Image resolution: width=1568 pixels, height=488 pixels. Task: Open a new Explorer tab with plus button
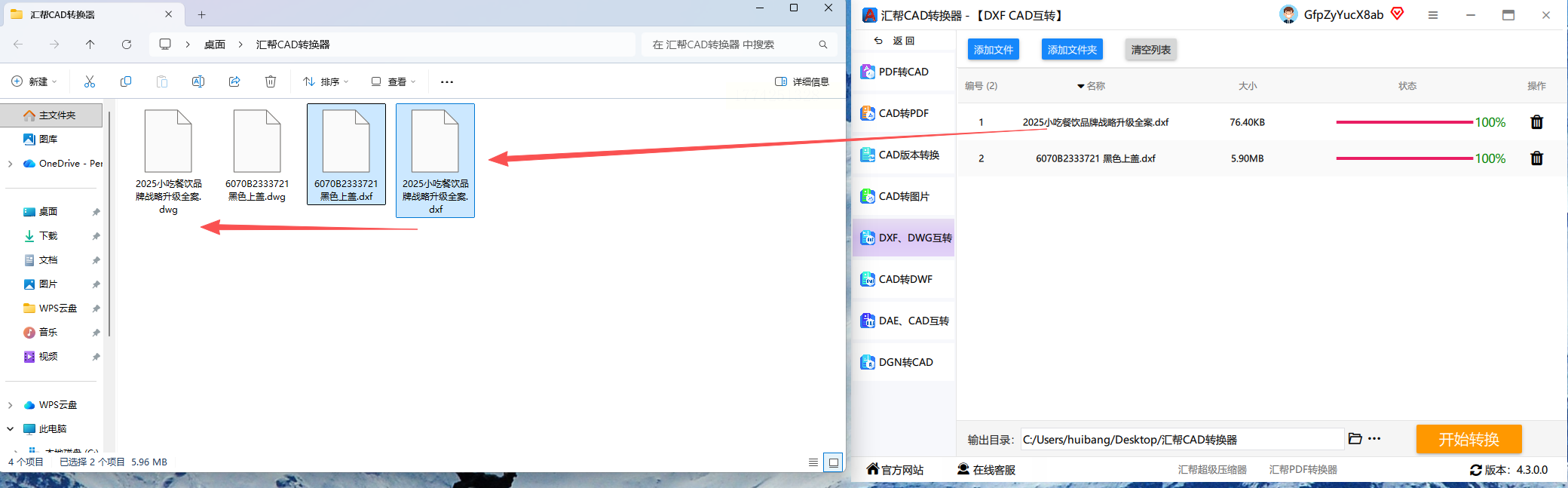tap(201, 14)
